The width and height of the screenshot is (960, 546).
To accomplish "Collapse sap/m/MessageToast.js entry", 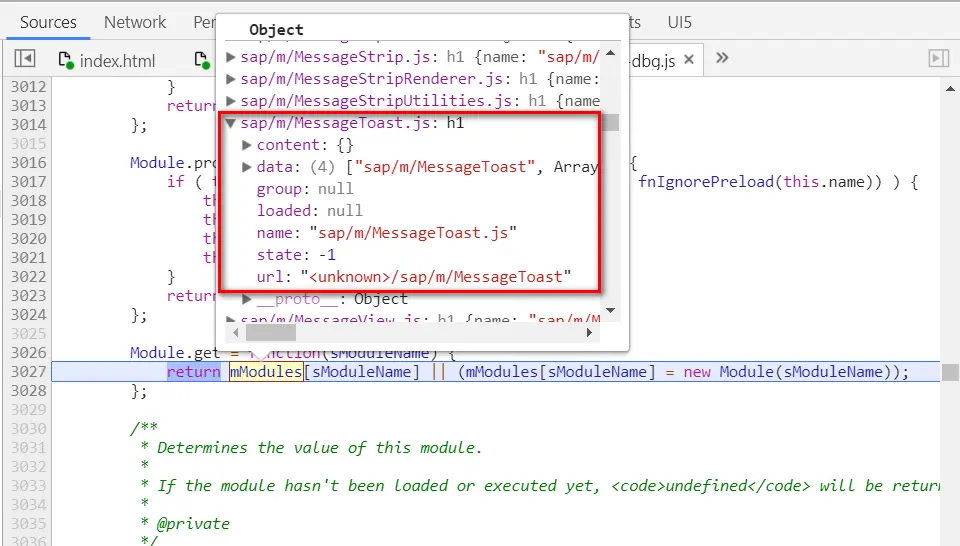I will coord(231,123).
